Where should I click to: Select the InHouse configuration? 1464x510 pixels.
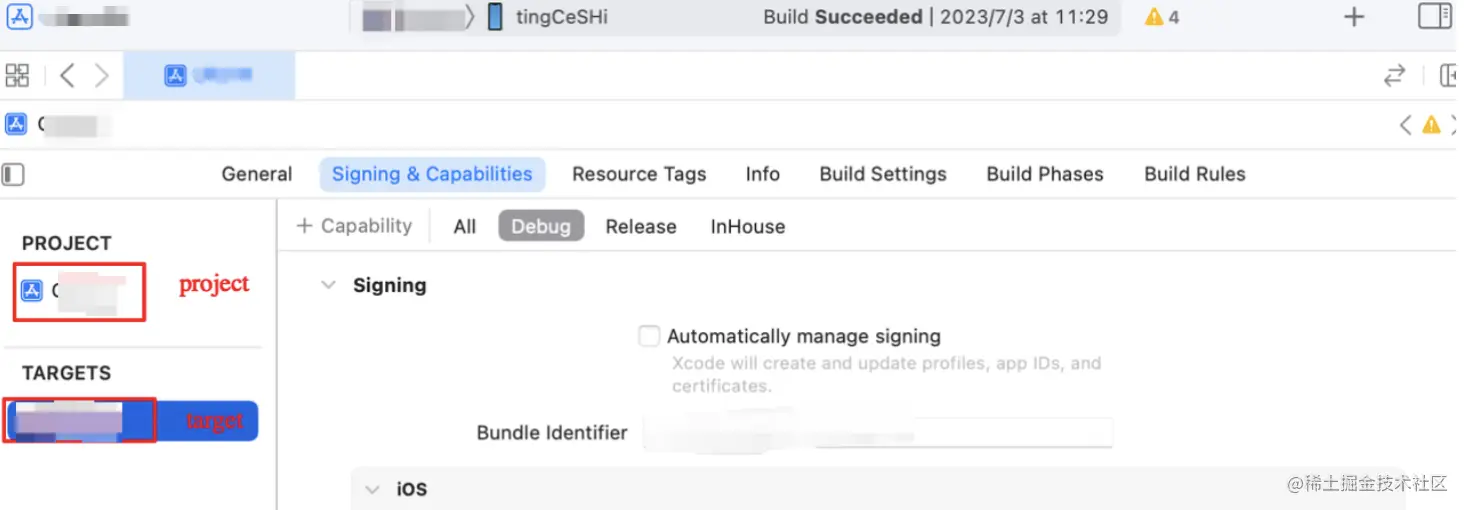(x=747, y=227)
